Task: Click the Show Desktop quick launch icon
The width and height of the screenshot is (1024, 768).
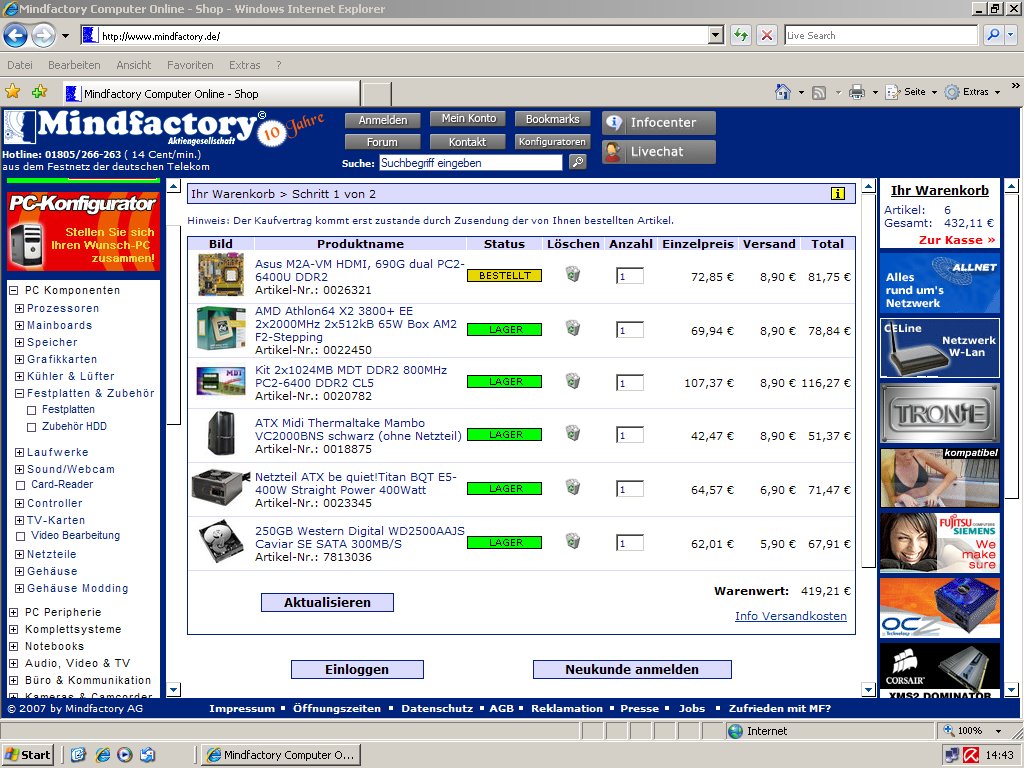Action: click(x=78, y=755)
